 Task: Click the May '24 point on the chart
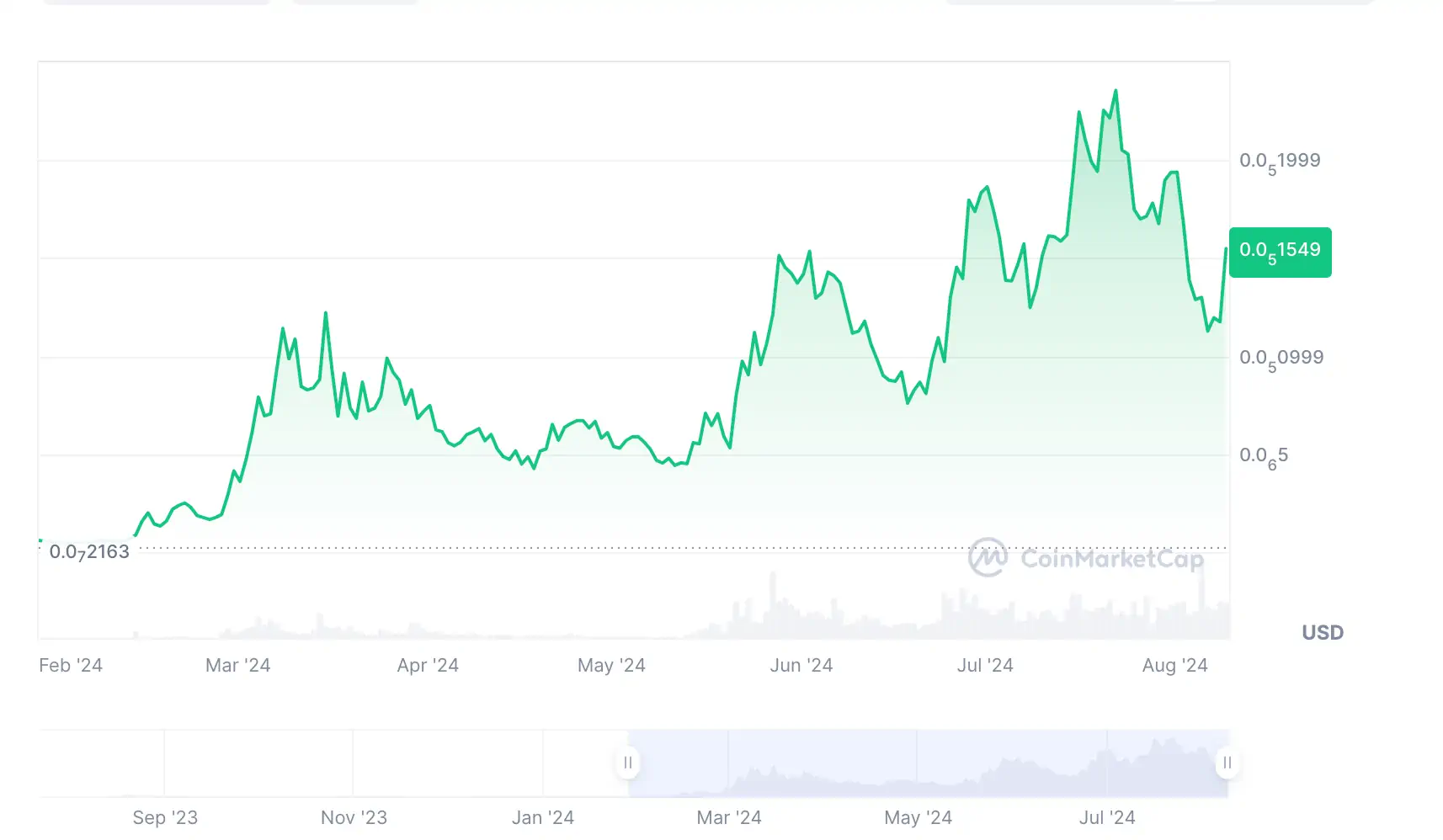[612, 446]
